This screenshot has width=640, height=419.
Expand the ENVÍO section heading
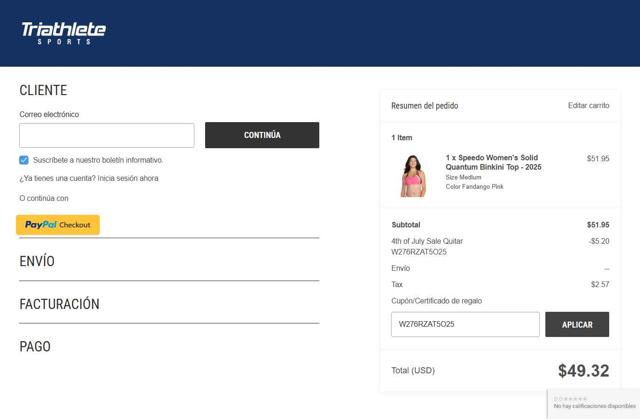coord(37,261)
